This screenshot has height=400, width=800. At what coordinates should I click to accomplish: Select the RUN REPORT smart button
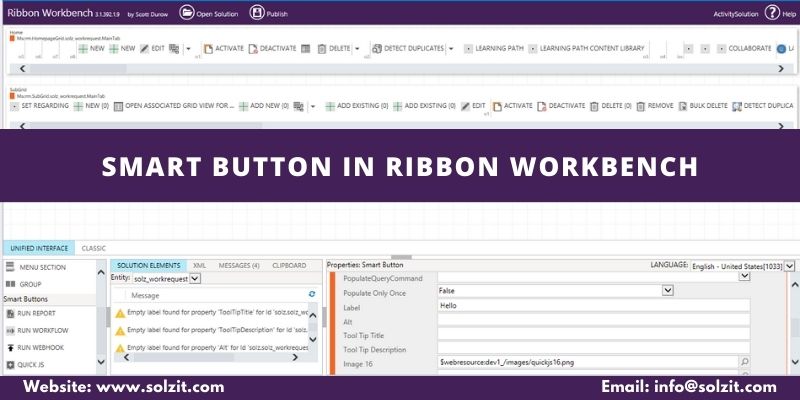pyautogui.click(x=31, y=313)
